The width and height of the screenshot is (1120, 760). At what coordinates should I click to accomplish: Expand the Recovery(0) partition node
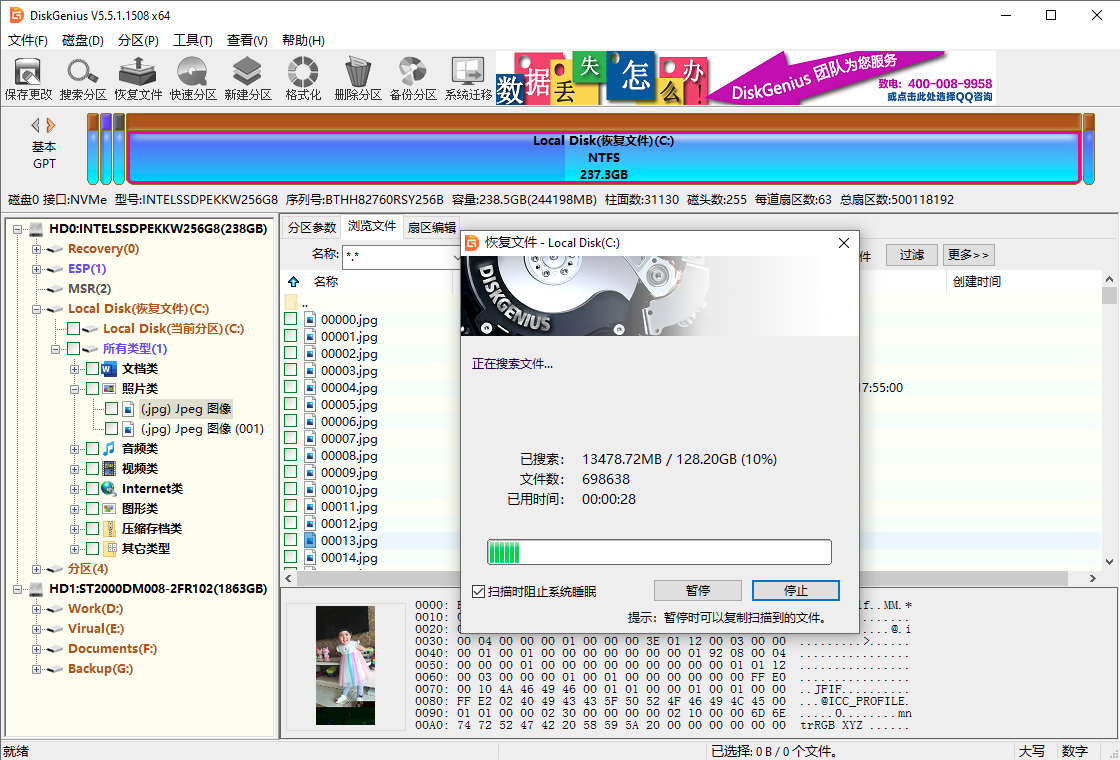point(36,249)
